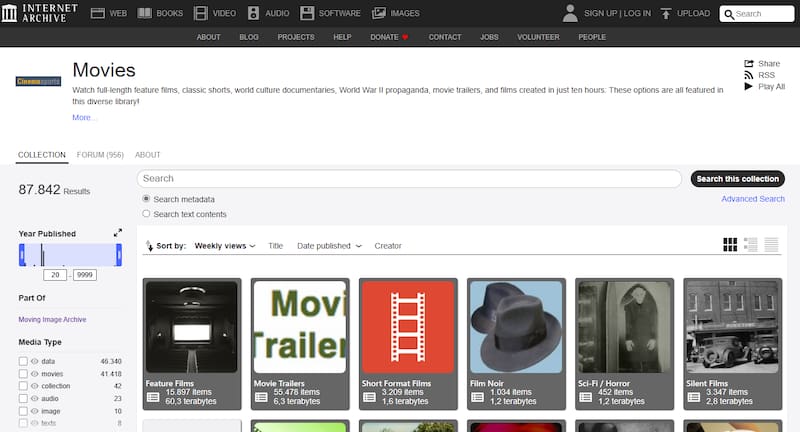Viewport: 800px width, 432px height.
Task: Switch to tile grid view
Action: click(730, 245)
